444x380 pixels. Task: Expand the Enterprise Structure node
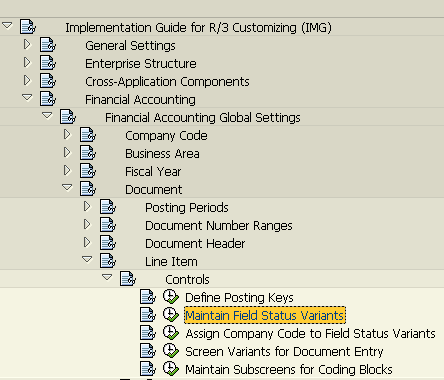click(x=27, y=62)
